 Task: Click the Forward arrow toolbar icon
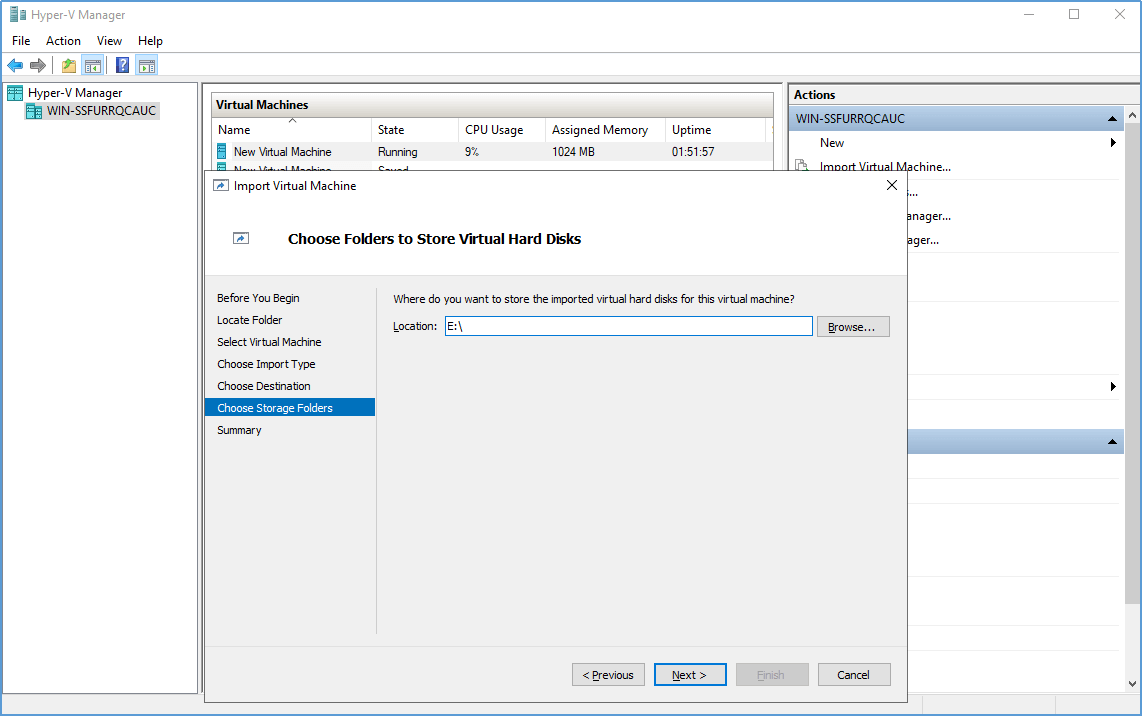coord(38,66)
